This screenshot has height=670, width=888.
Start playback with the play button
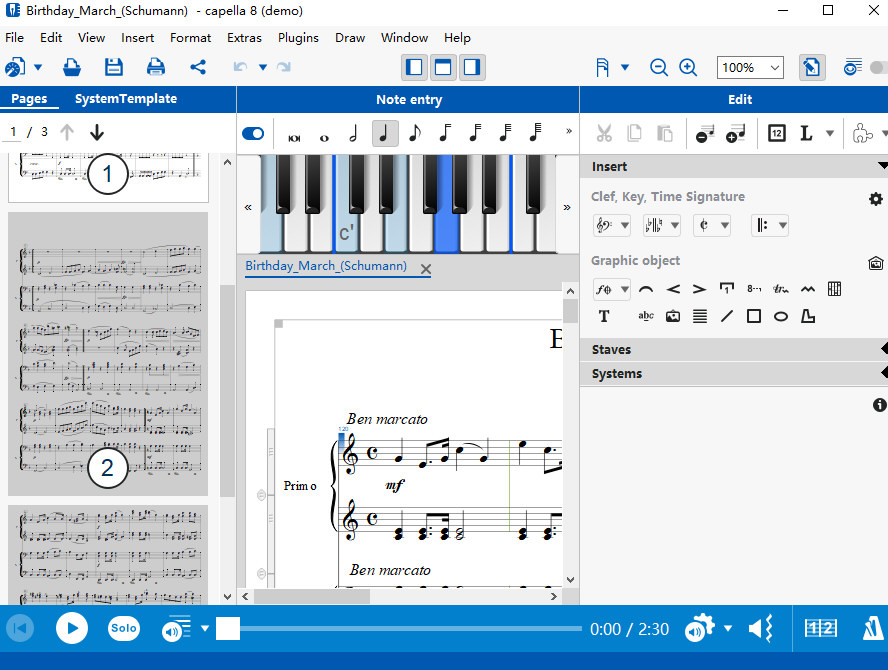point(71,628)
